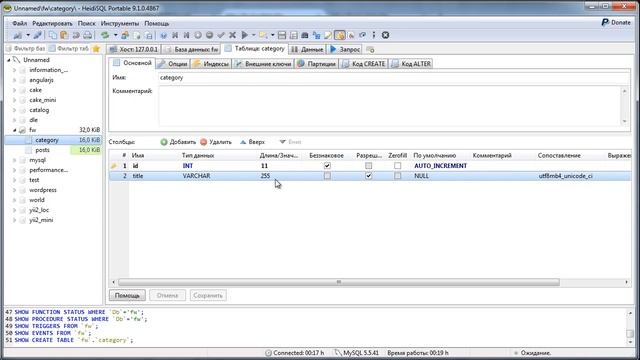This screenshot has height=360, width=640.
Task: Open the Опции sub-tab
Action: [173, 64]
